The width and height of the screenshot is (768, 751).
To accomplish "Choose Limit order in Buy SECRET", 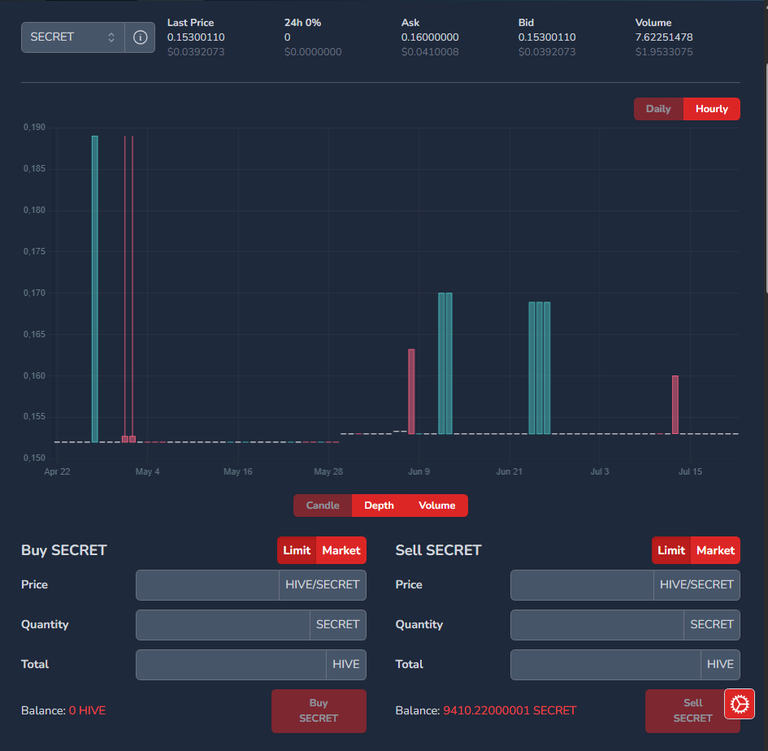I will 297,550.
